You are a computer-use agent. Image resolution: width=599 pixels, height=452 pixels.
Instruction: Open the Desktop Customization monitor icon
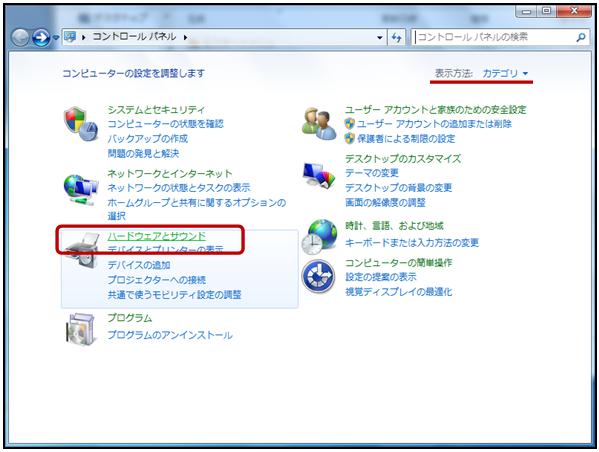319,175
